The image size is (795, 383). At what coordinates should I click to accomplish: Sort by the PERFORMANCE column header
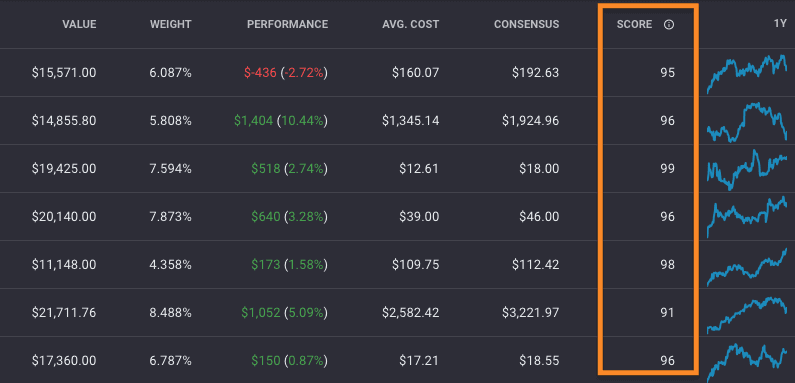click(287, 24)
